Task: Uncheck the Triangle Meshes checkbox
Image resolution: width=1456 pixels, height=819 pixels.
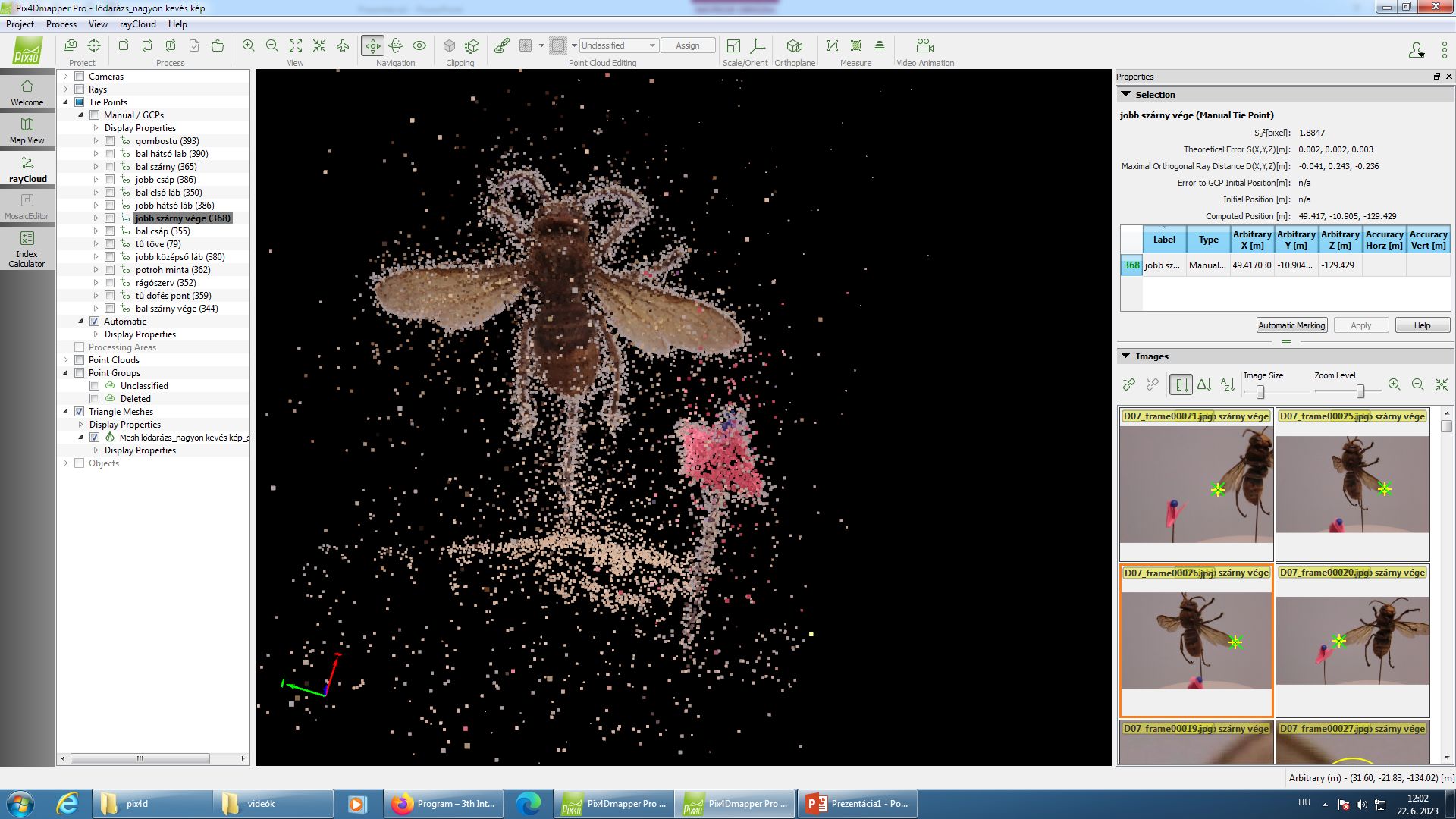Action: 79,412
